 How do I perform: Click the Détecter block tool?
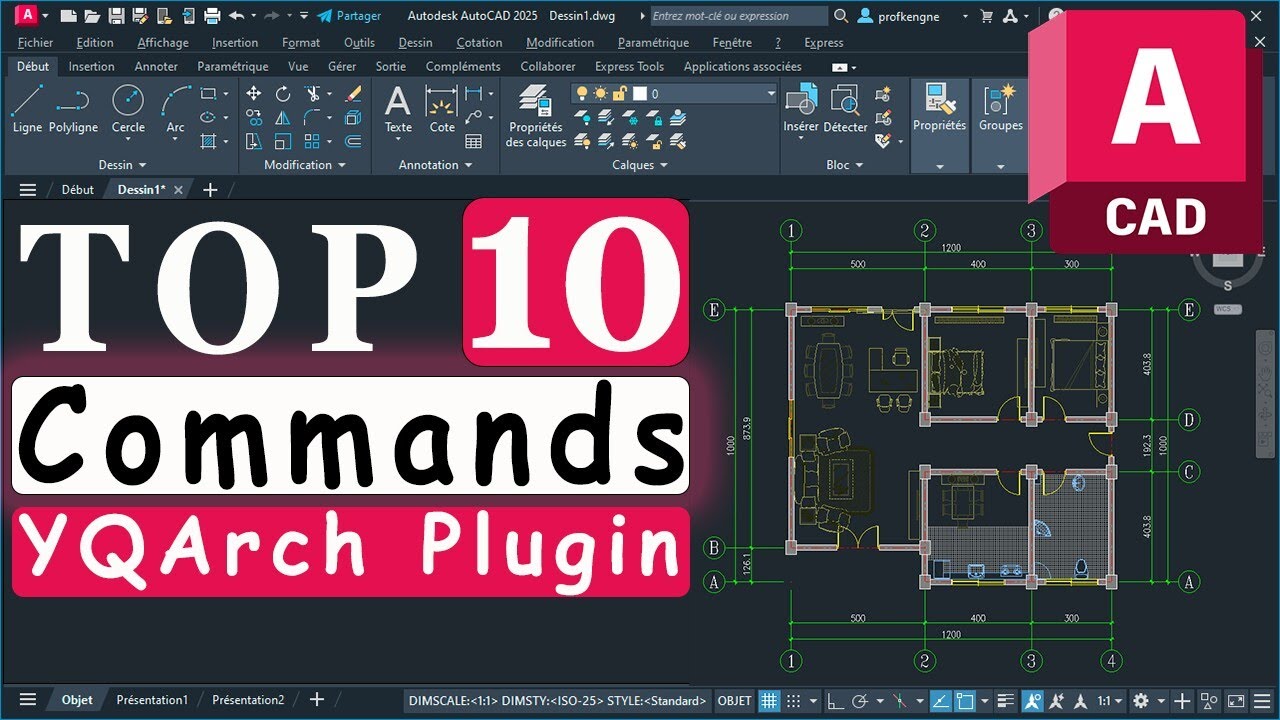845,109
